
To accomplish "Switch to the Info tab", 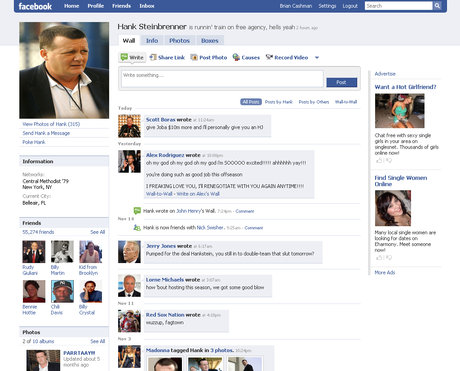I will click(x=152, y=40).
